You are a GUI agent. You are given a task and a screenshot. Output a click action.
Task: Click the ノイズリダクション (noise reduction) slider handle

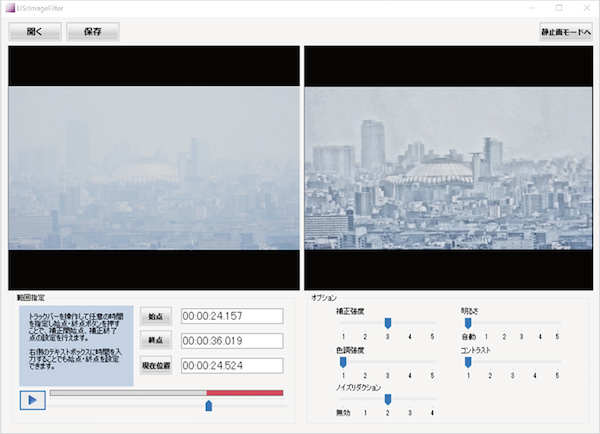pos(387,399)
